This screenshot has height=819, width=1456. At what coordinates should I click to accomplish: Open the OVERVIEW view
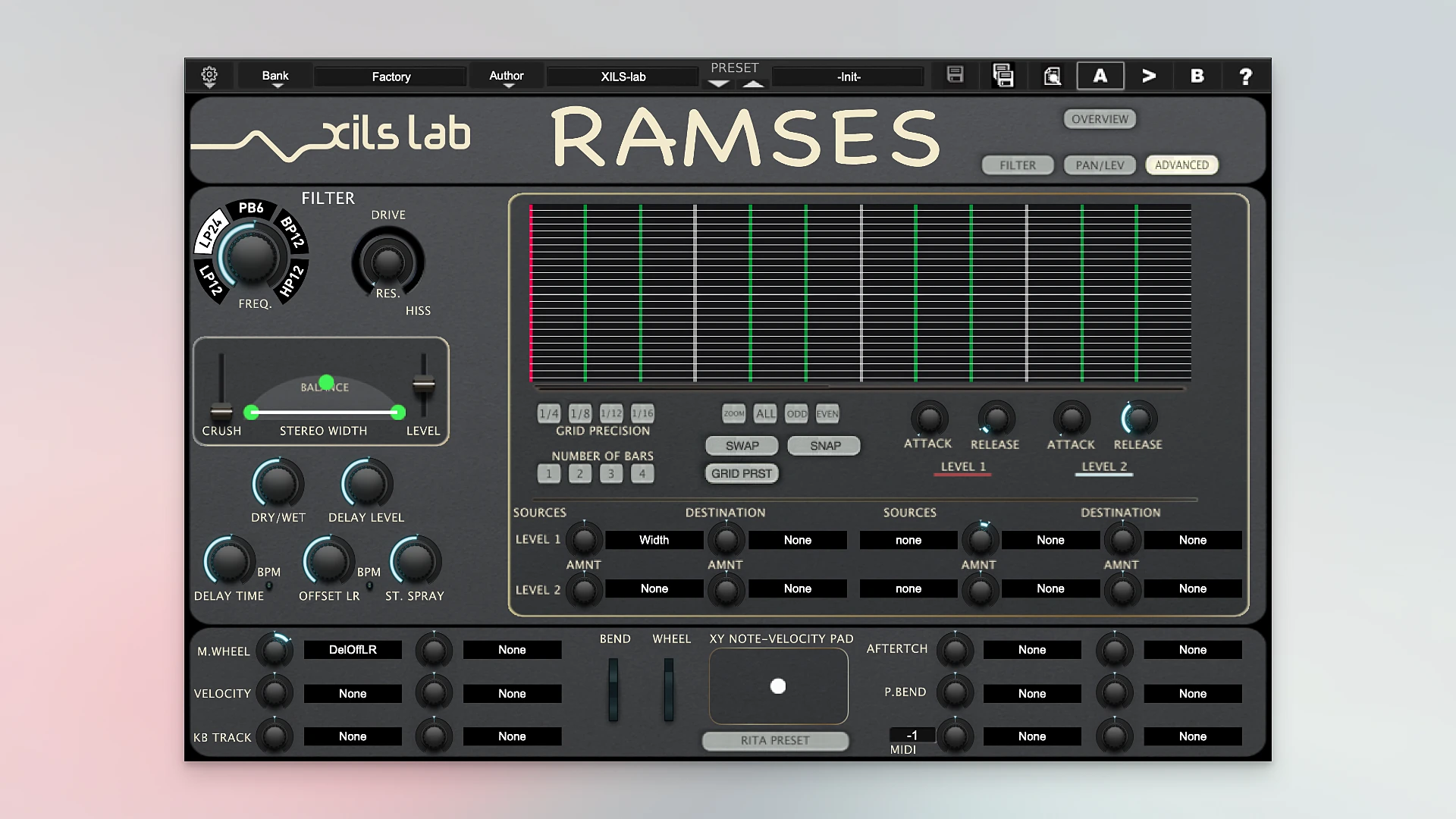pyautogui.click(x=1100, y=118)
